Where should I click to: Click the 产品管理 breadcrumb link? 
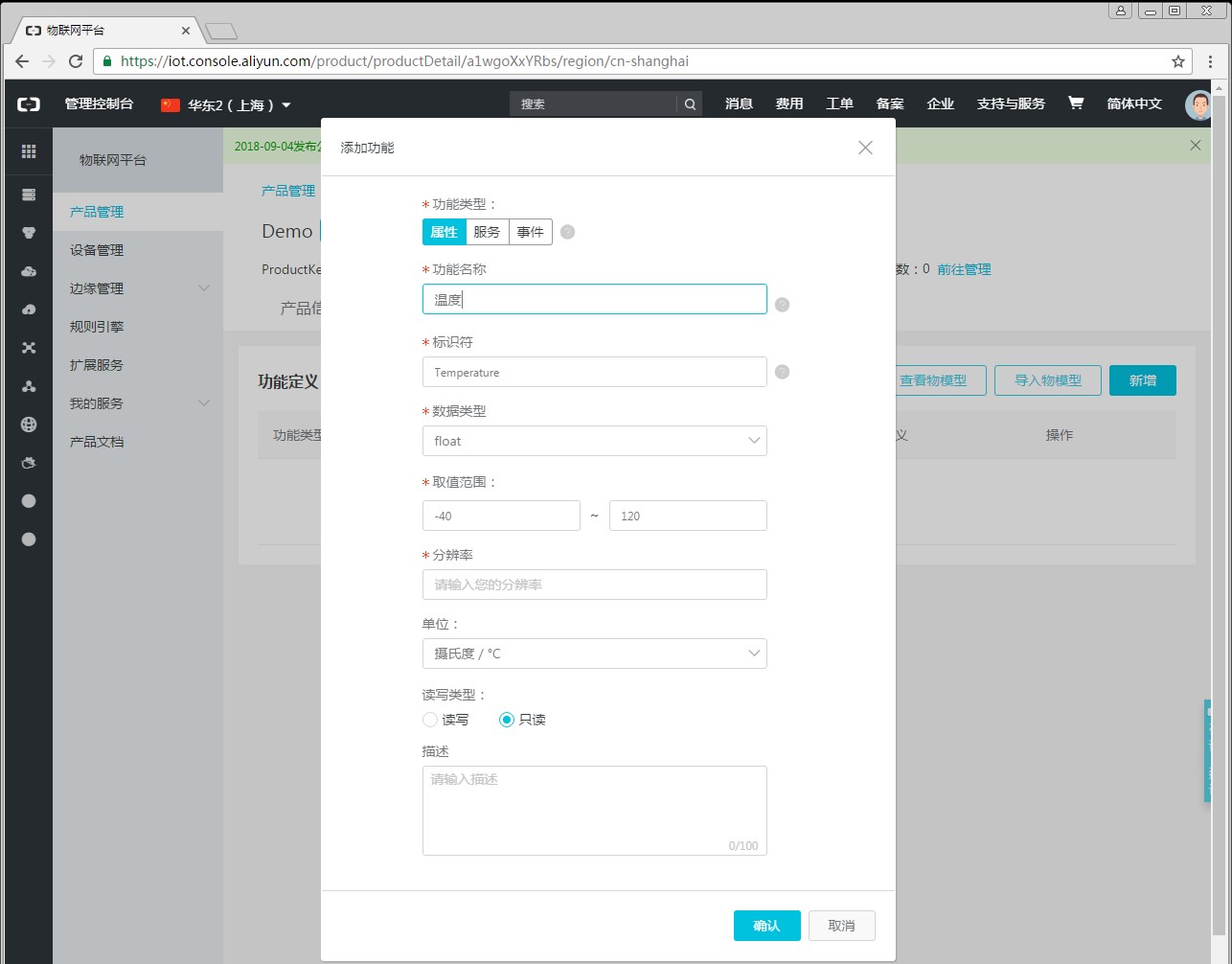288,191
